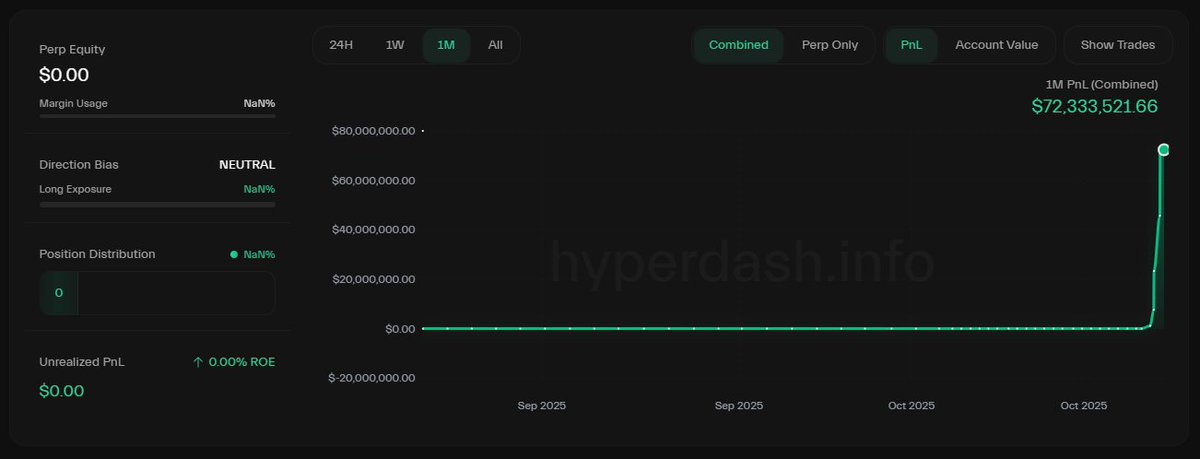Switch chart to 1W range
1200x459 pixels.
tap(395, 45)
